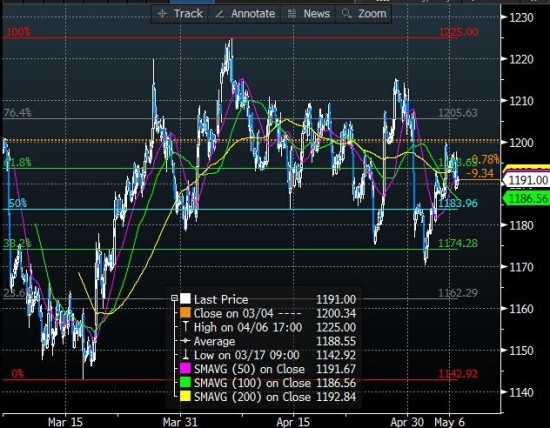Screen dimensions: 550x428
Task: Click the Zoom magnifier icon
Action: [x=347, y=14]
